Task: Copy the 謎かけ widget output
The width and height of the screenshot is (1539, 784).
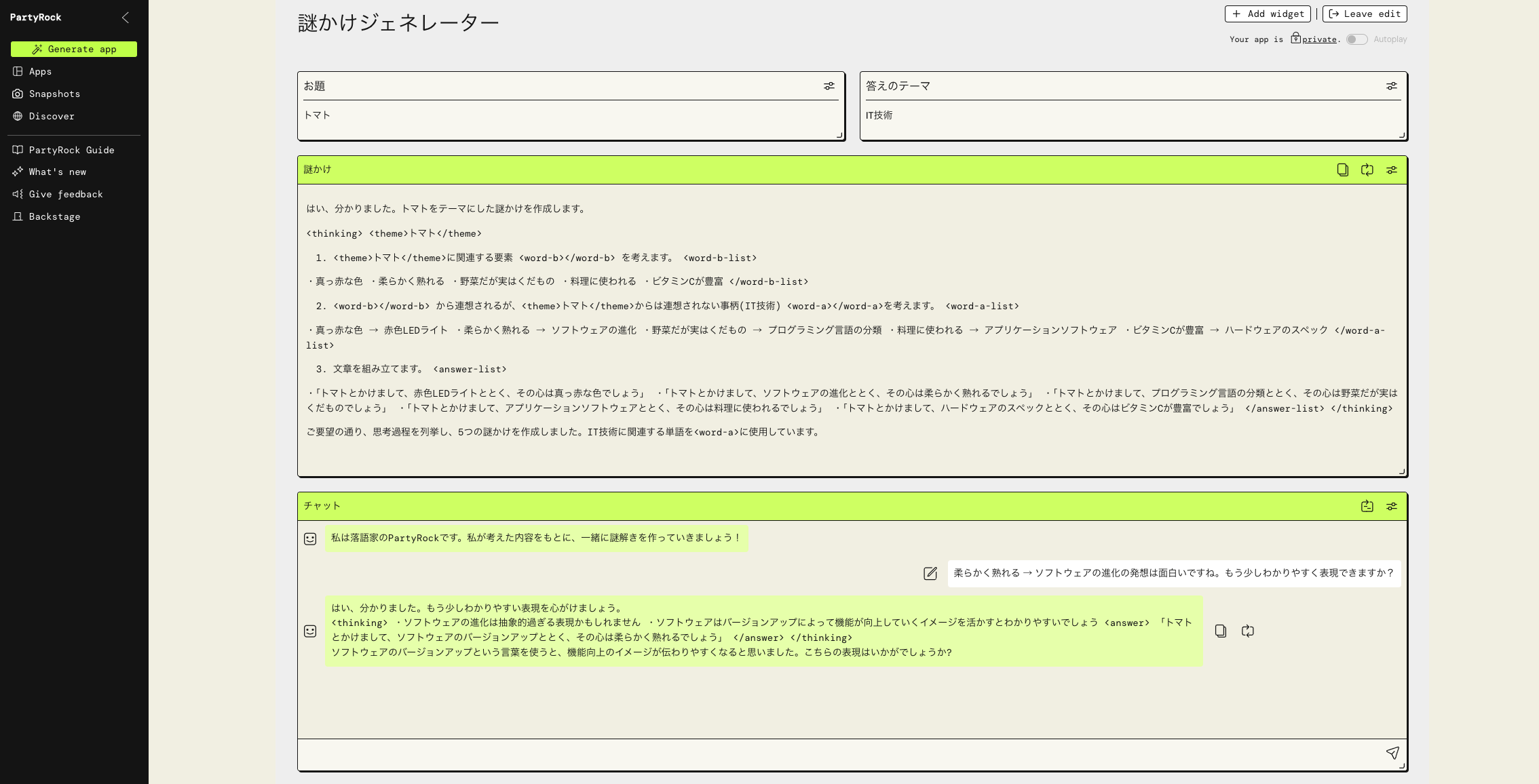Action: (1342, 170)
